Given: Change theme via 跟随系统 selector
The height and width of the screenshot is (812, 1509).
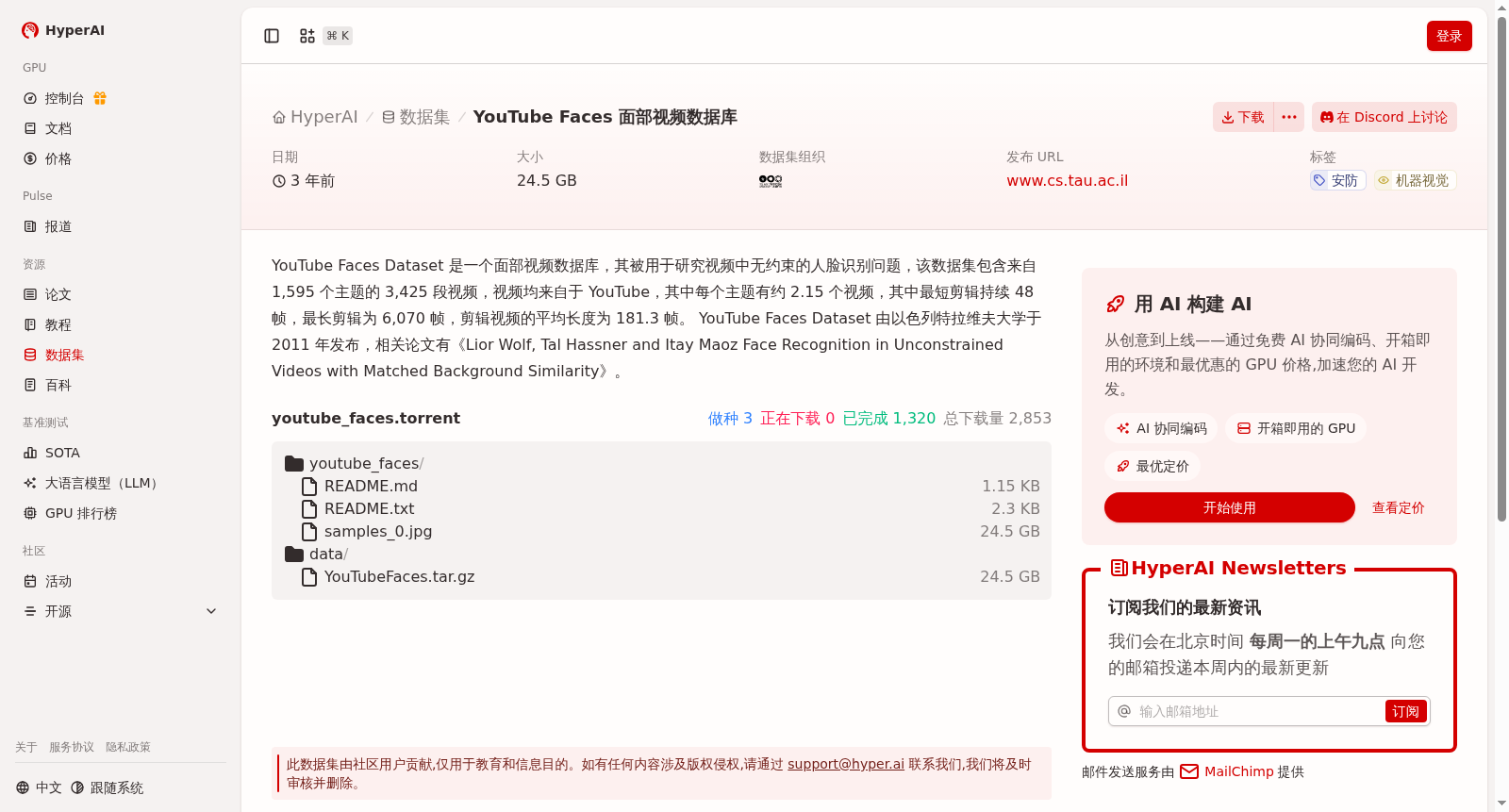Looking at the screenshot, I should [107, 787].
